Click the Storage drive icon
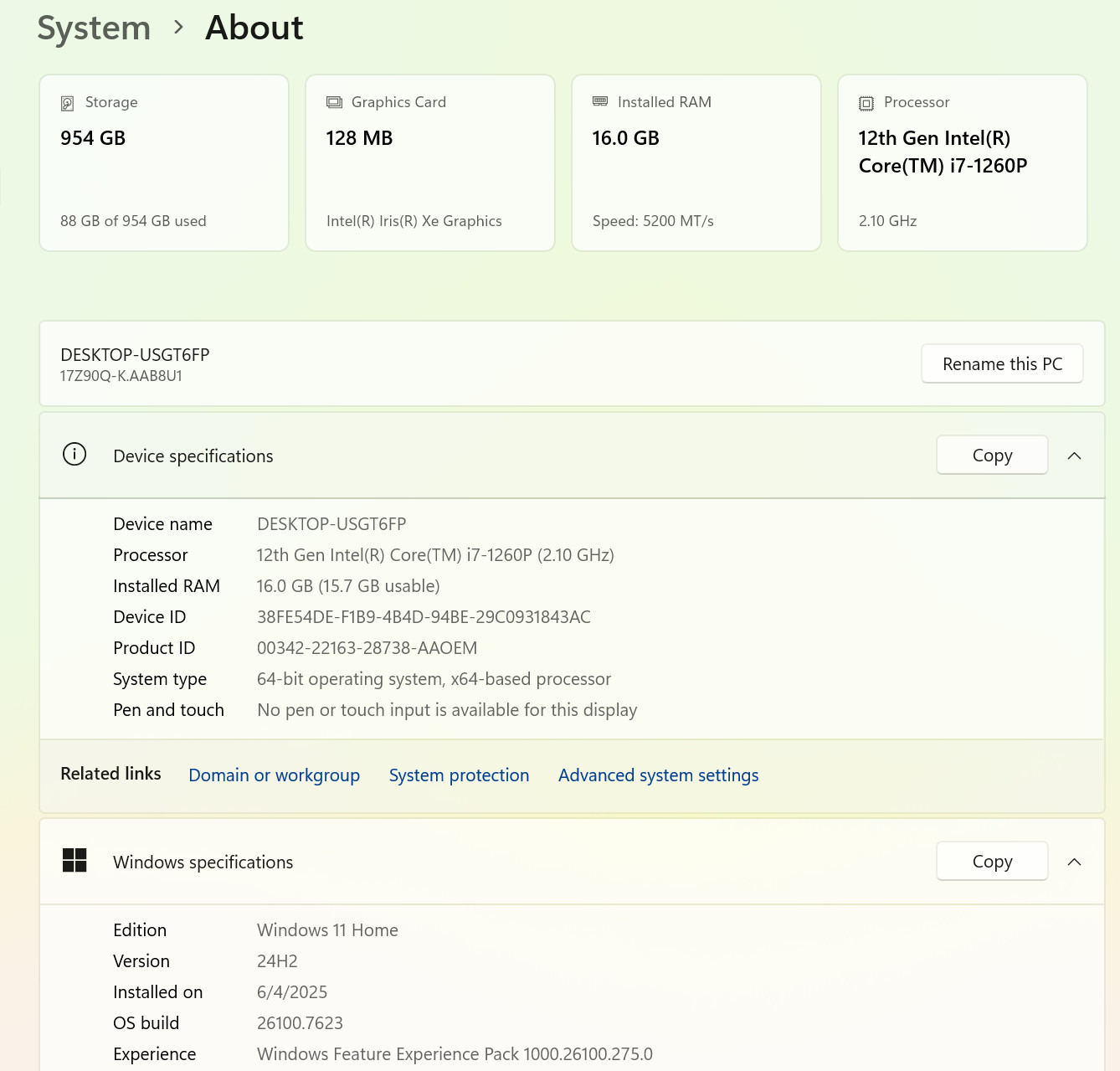 point(68,103)
